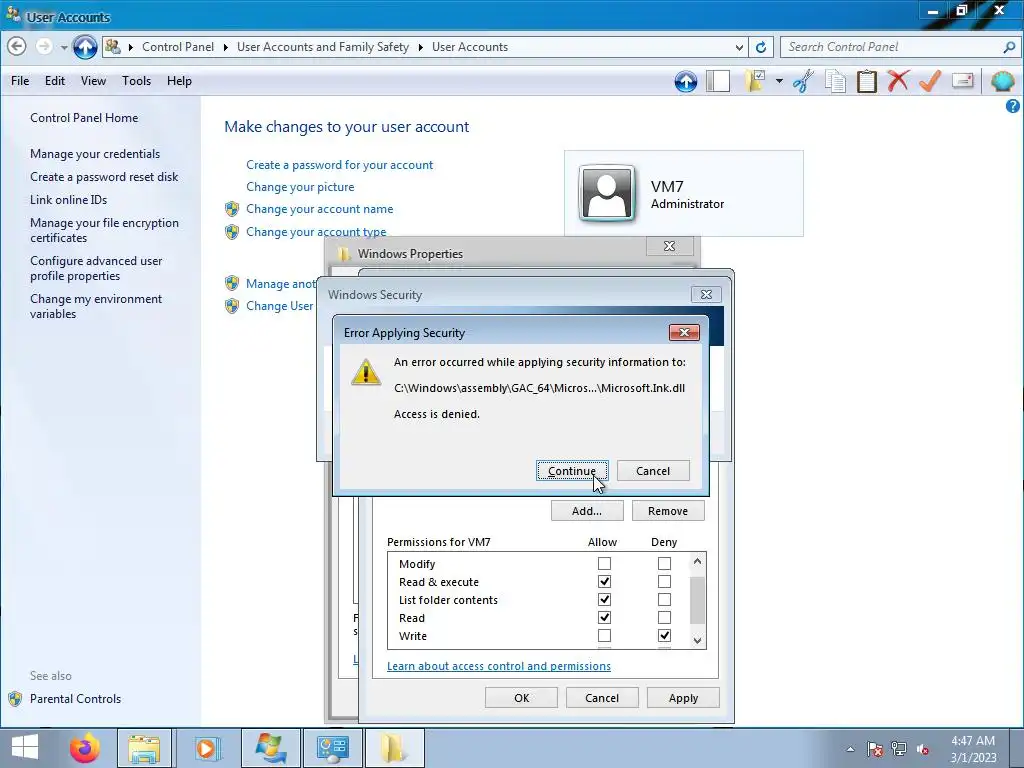
Task: Check Deny for List folder contents
Action: (x=664, y=599)
